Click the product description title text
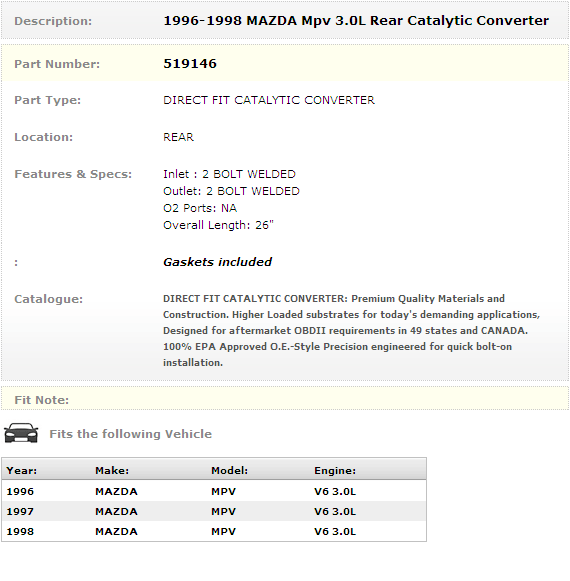The height and width of the screenshot is (581, 570). (x=356, y=21)
